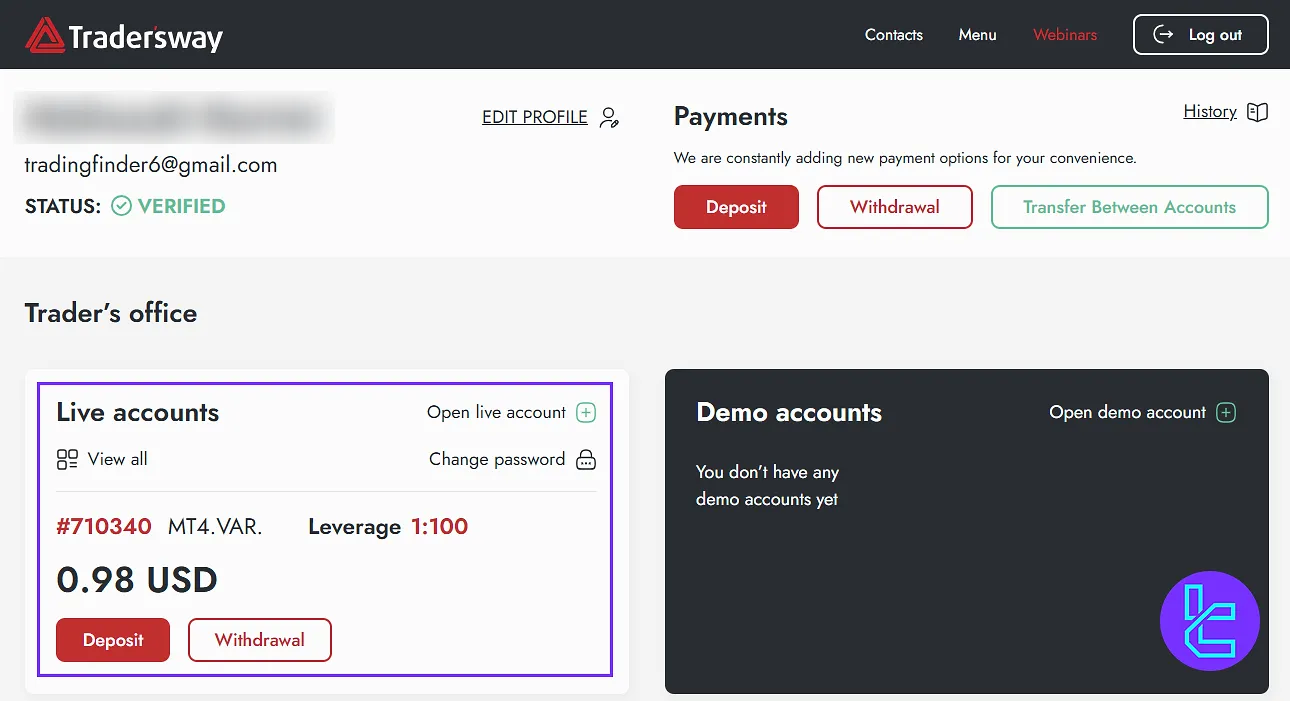Click the Payments heading
This screenshot has width=1290, height=701.
[731, 117]
